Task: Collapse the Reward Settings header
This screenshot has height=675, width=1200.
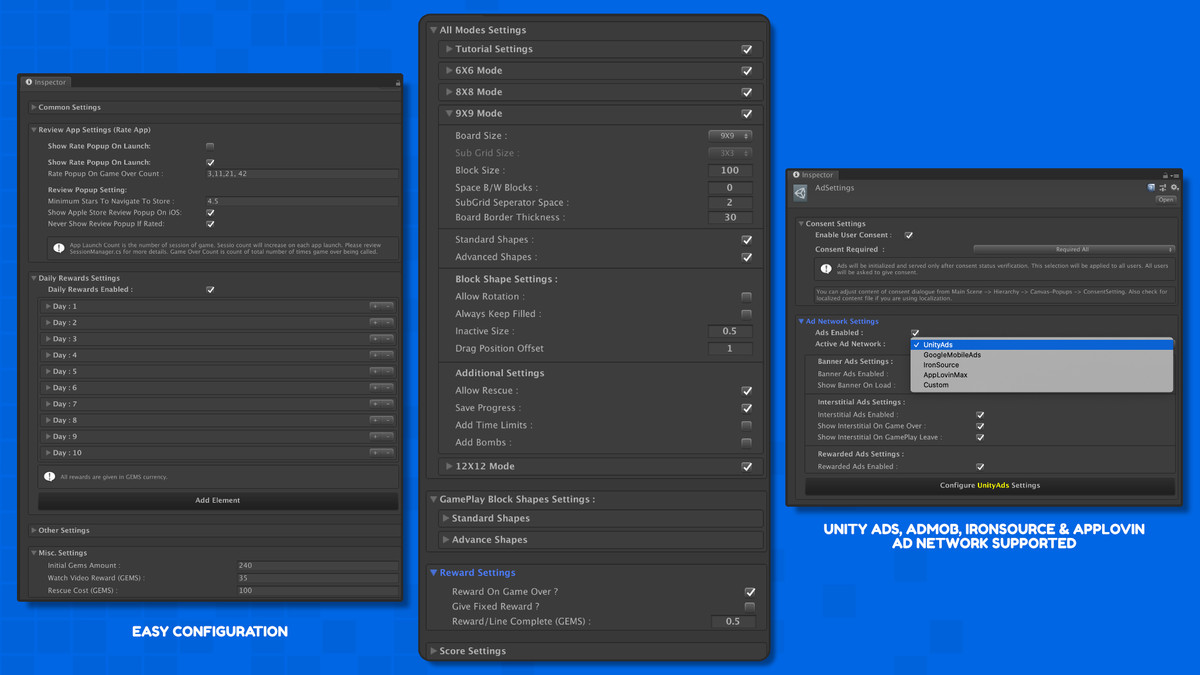Action: click(x=433, y=573)
